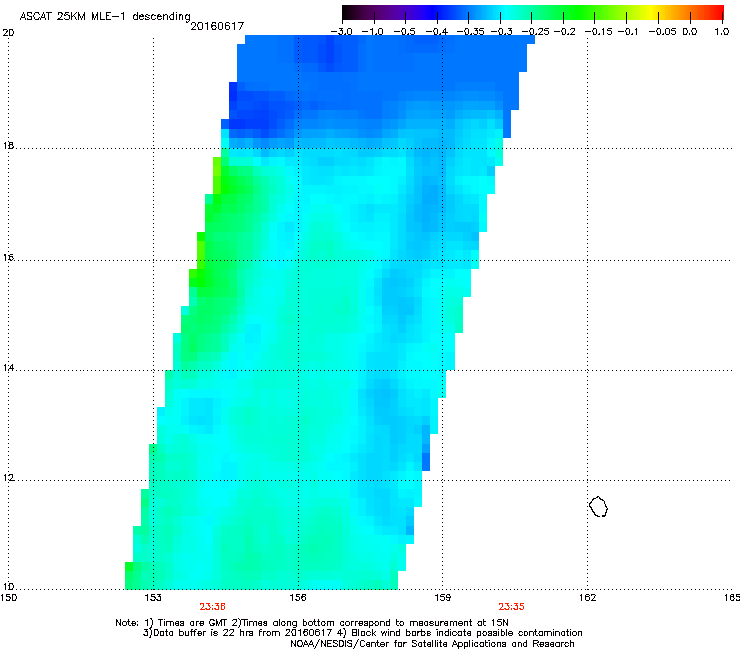The width and height of the screenshot is (740, 650).
Task: Click the colorbar label -3.0
Action: pyautogui.click(x=341, y=32)
